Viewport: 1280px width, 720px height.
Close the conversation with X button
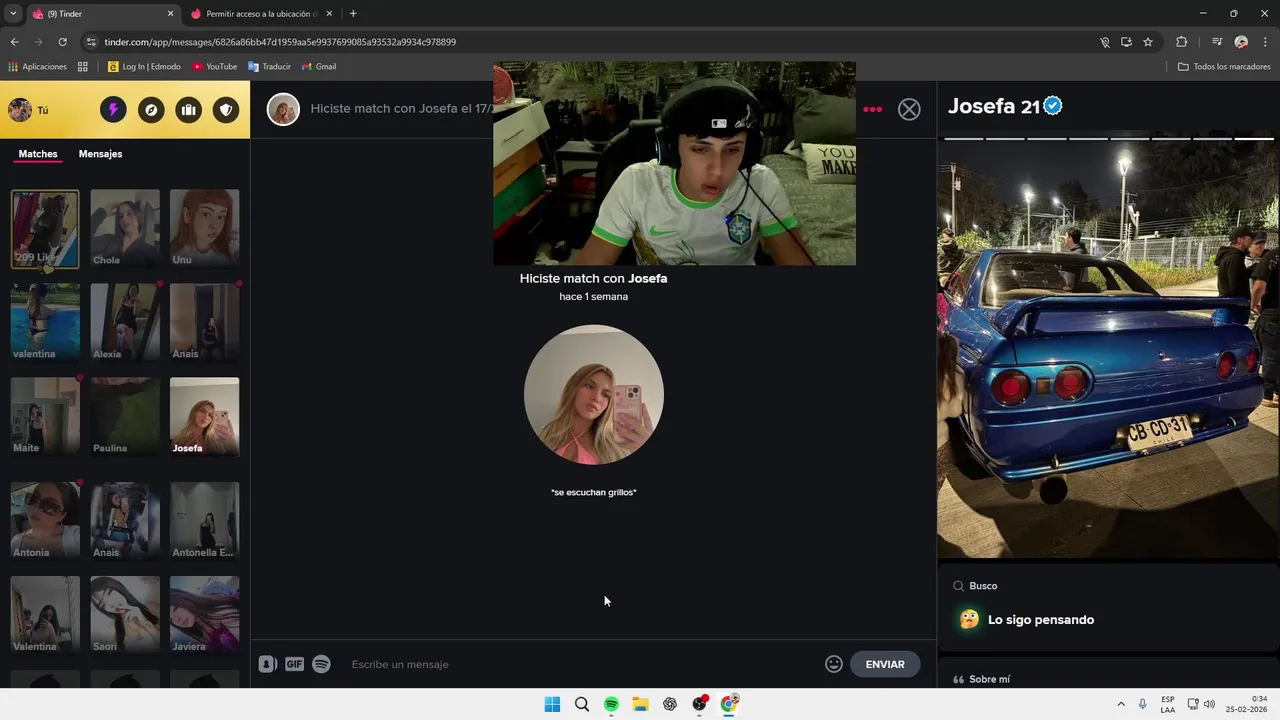point(909,109)
